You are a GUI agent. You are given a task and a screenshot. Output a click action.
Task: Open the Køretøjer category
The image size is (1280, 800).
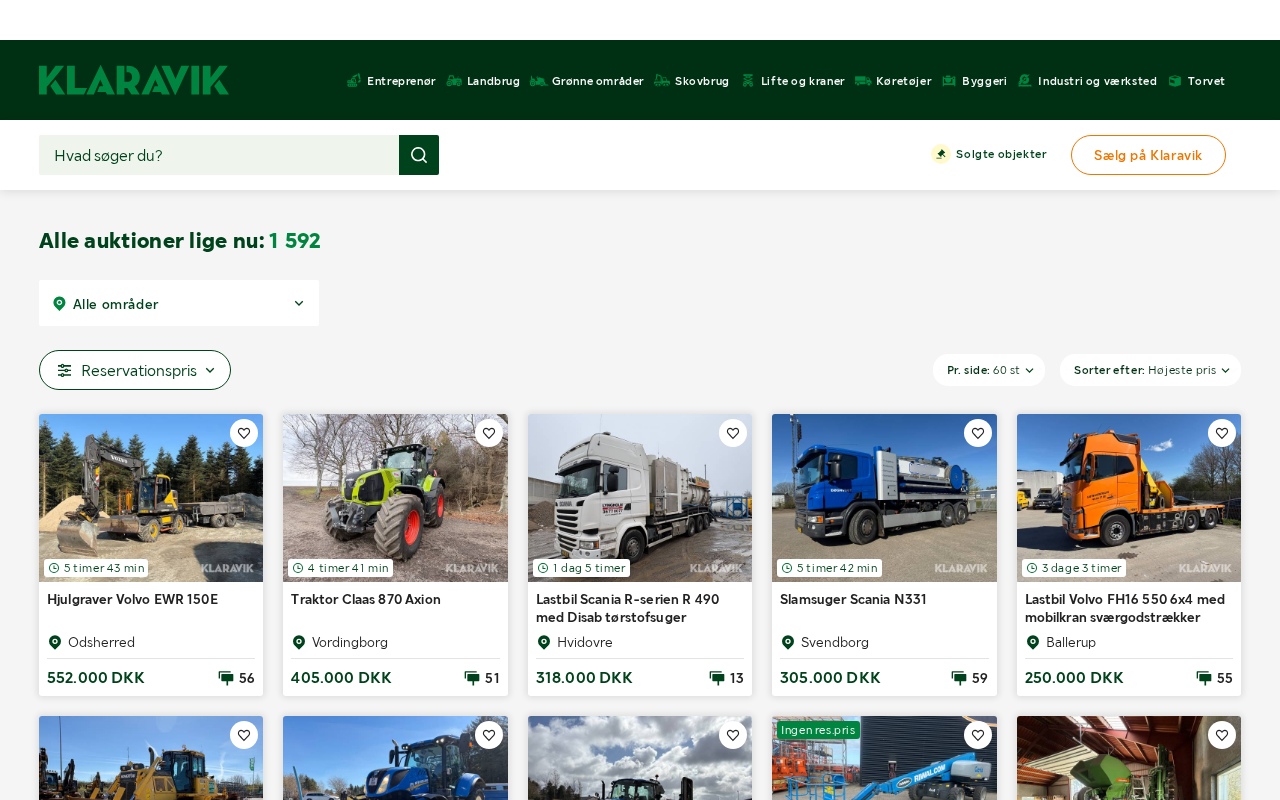[893, 81]
